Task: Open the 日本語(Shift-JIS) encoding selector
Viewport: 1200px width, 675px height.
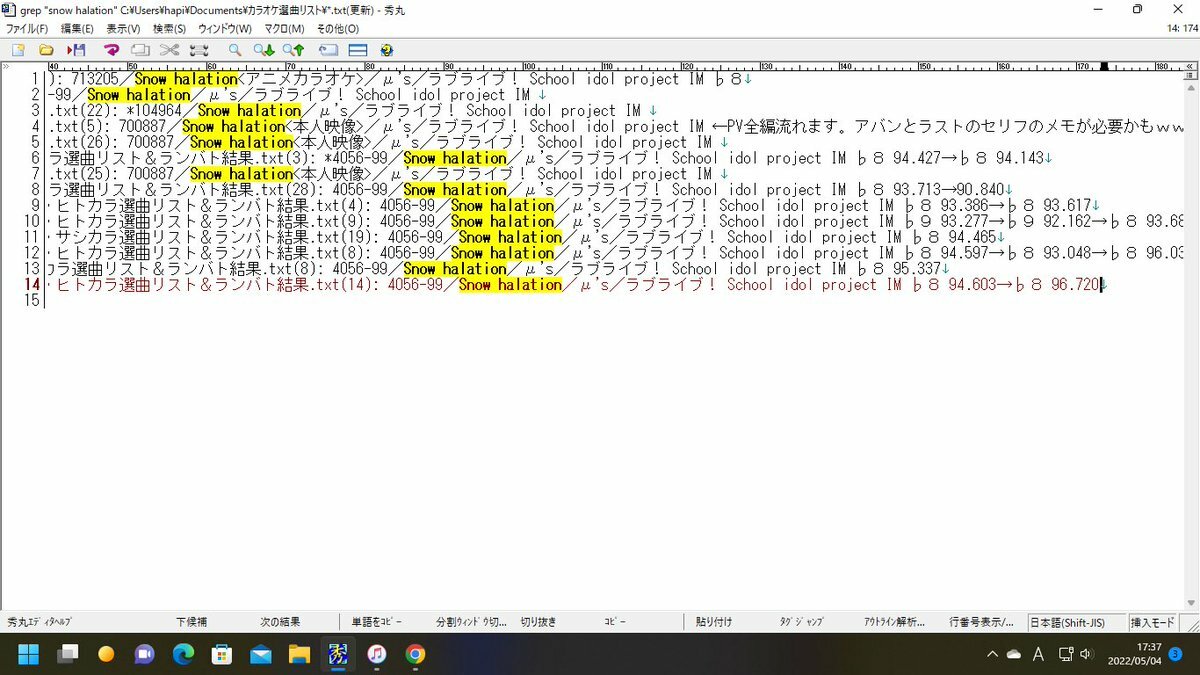Action: [1076, 621]
